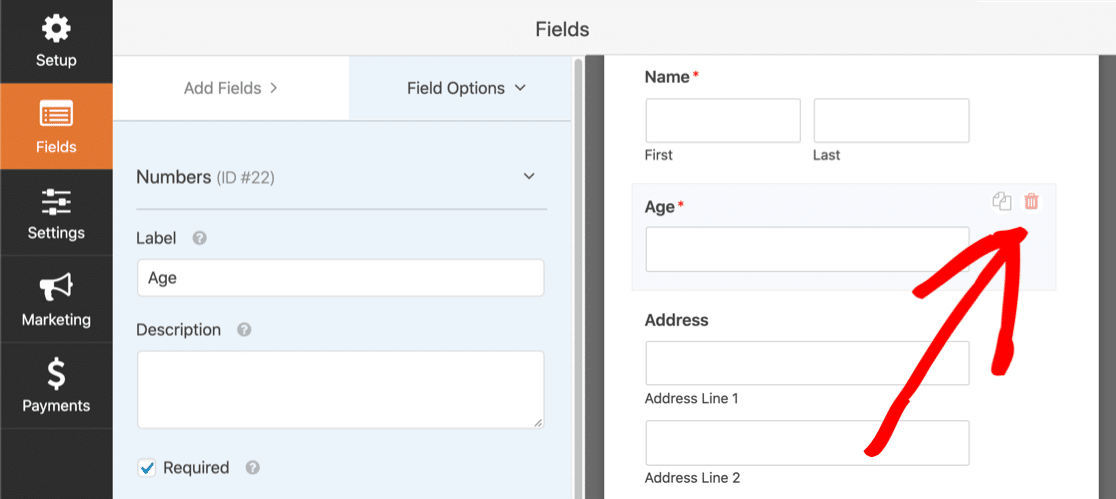The width and height of the screenshot is (1116, 499).
Task: Open the Marketing megaphone section
Action: coord(56,300)
